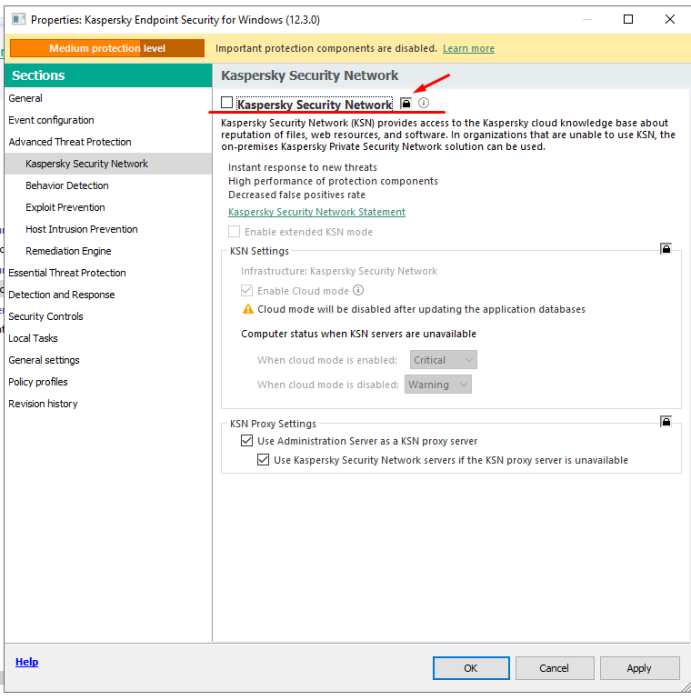Select Host Intrusion Prevention section

point(108,229)
